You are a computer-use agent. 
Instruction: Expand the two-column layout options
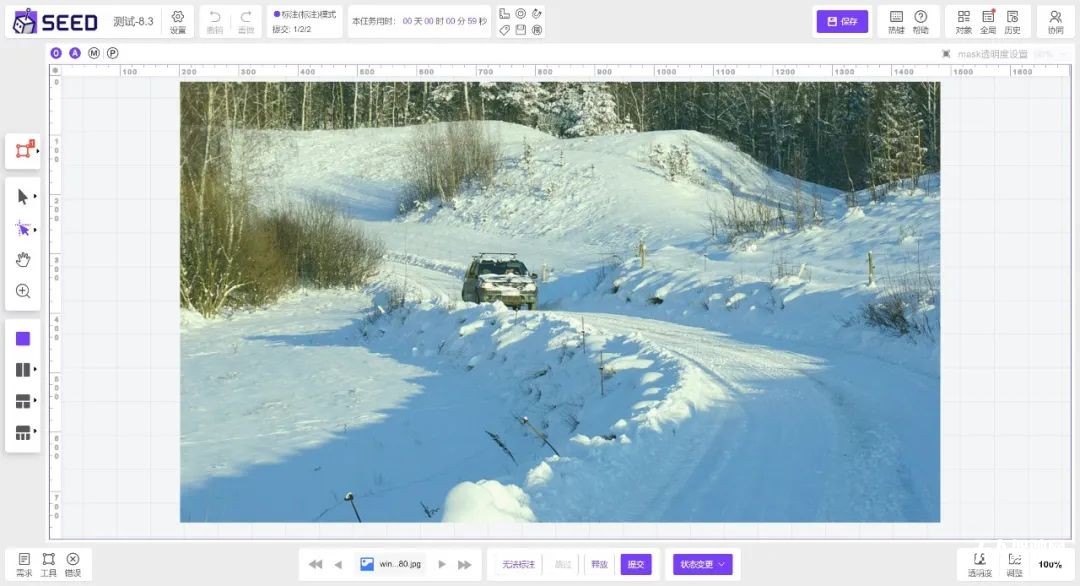[x=35, y=370]
